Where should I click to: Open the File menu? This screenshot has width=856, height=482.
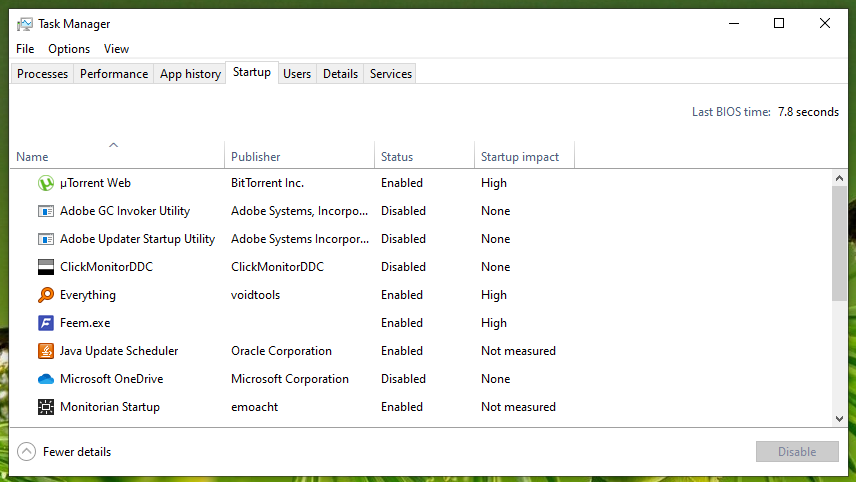coord(25,49)
